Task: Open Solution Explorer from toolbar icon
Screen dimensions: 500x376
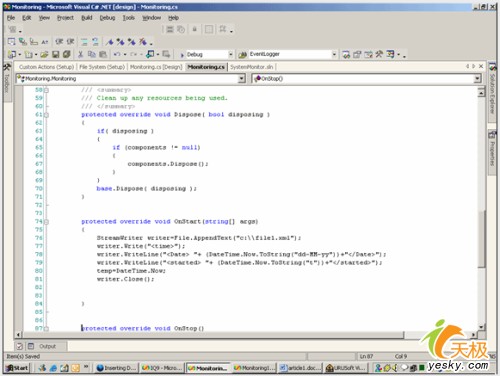Action: coord(346,54)
